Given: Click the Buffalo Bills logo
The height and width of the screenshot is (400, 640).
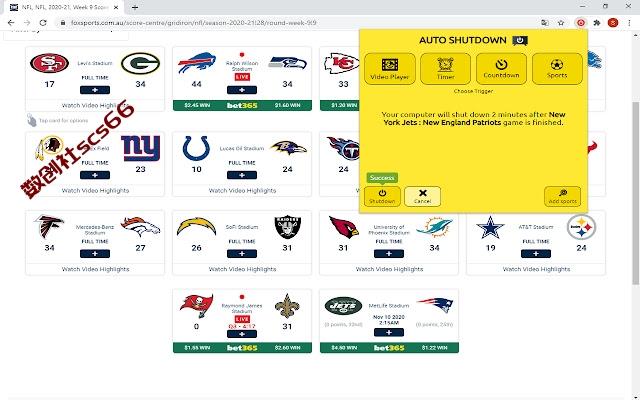Looking at the screenshot, I should (x=197, y=62).
